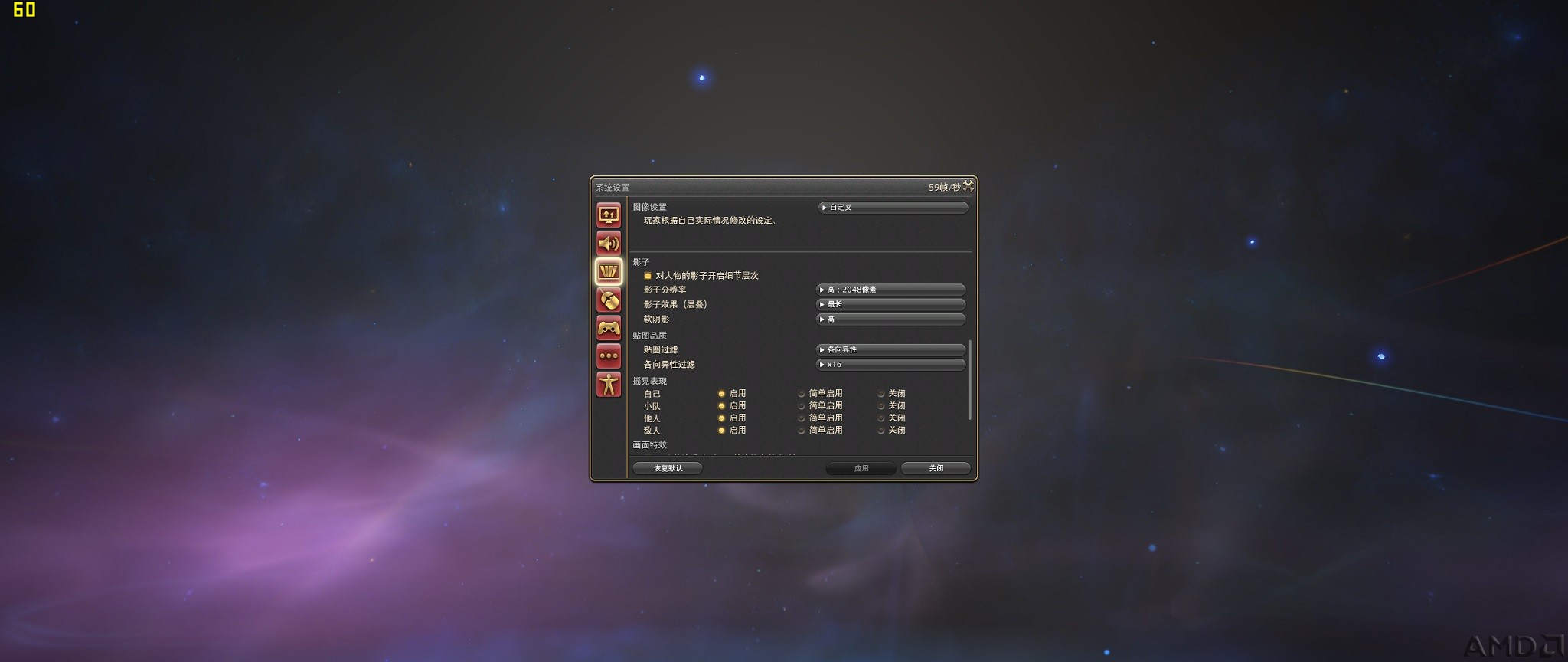1568x662 pixels.
Task: Click the 贴图品质 section heading
Action: 649,336
